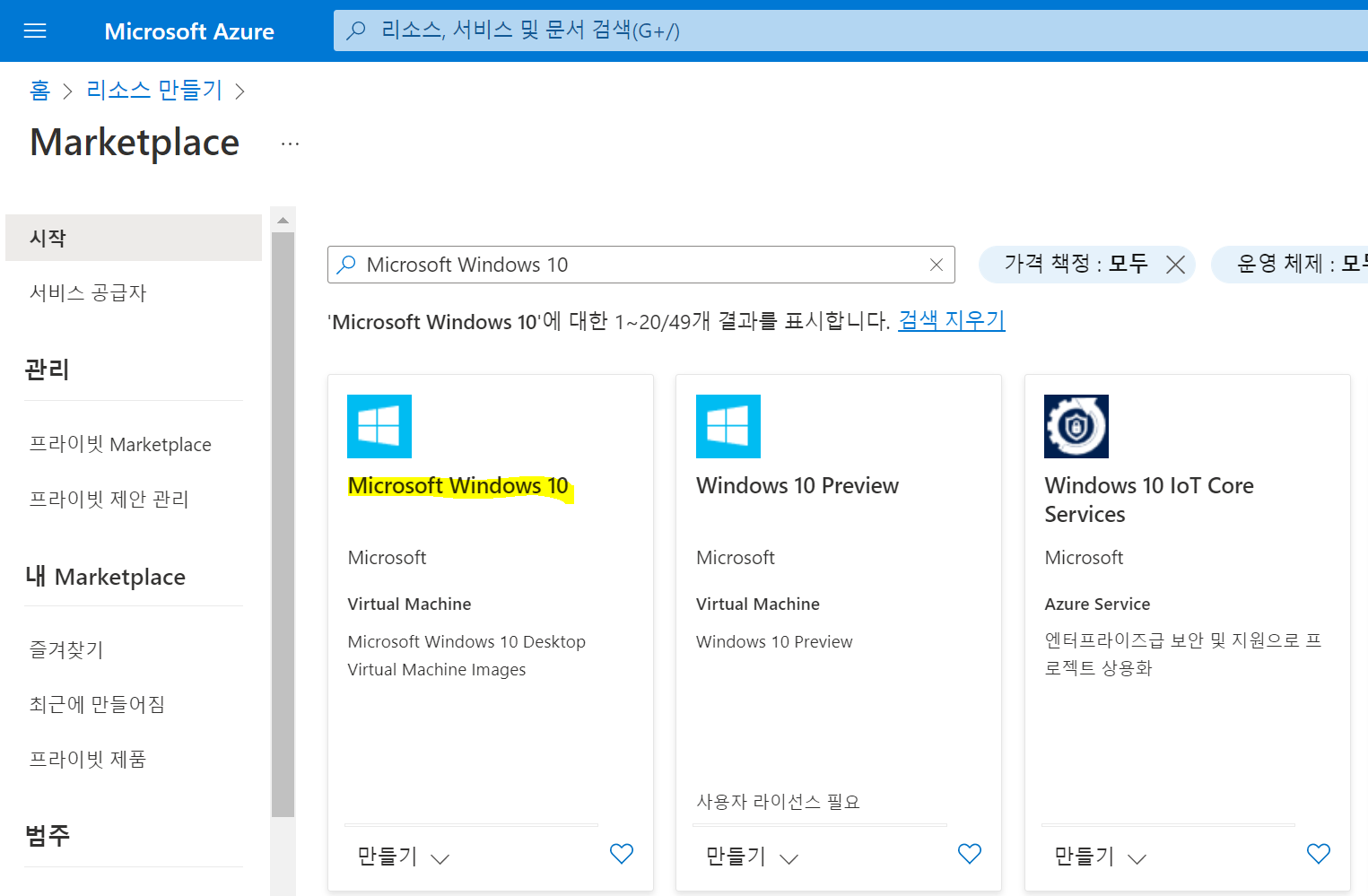Click 만들기 on Windows 10 IoT Core card
This screenshot has width=1368, height=896.
[1084, 857]
